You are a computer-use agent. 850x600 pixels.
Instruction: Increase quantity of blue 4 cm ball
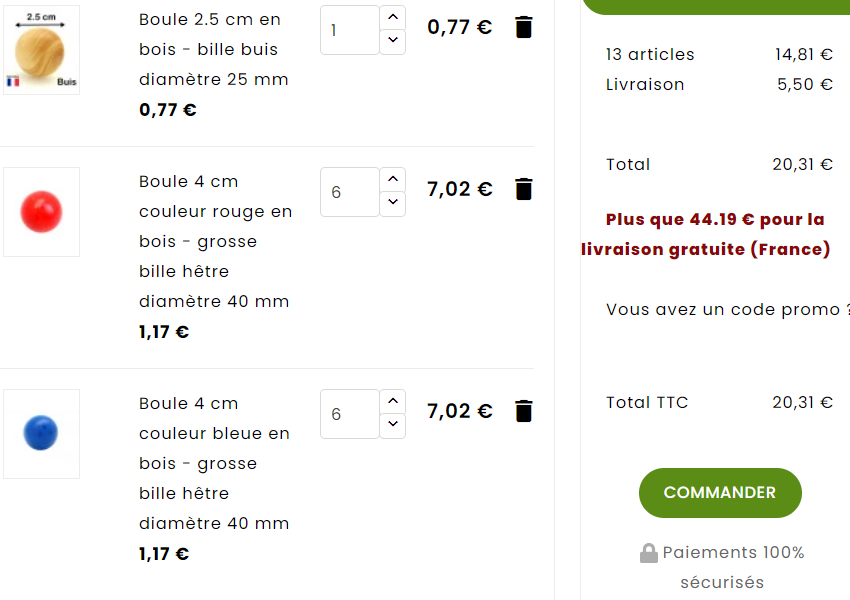[393, 402]
